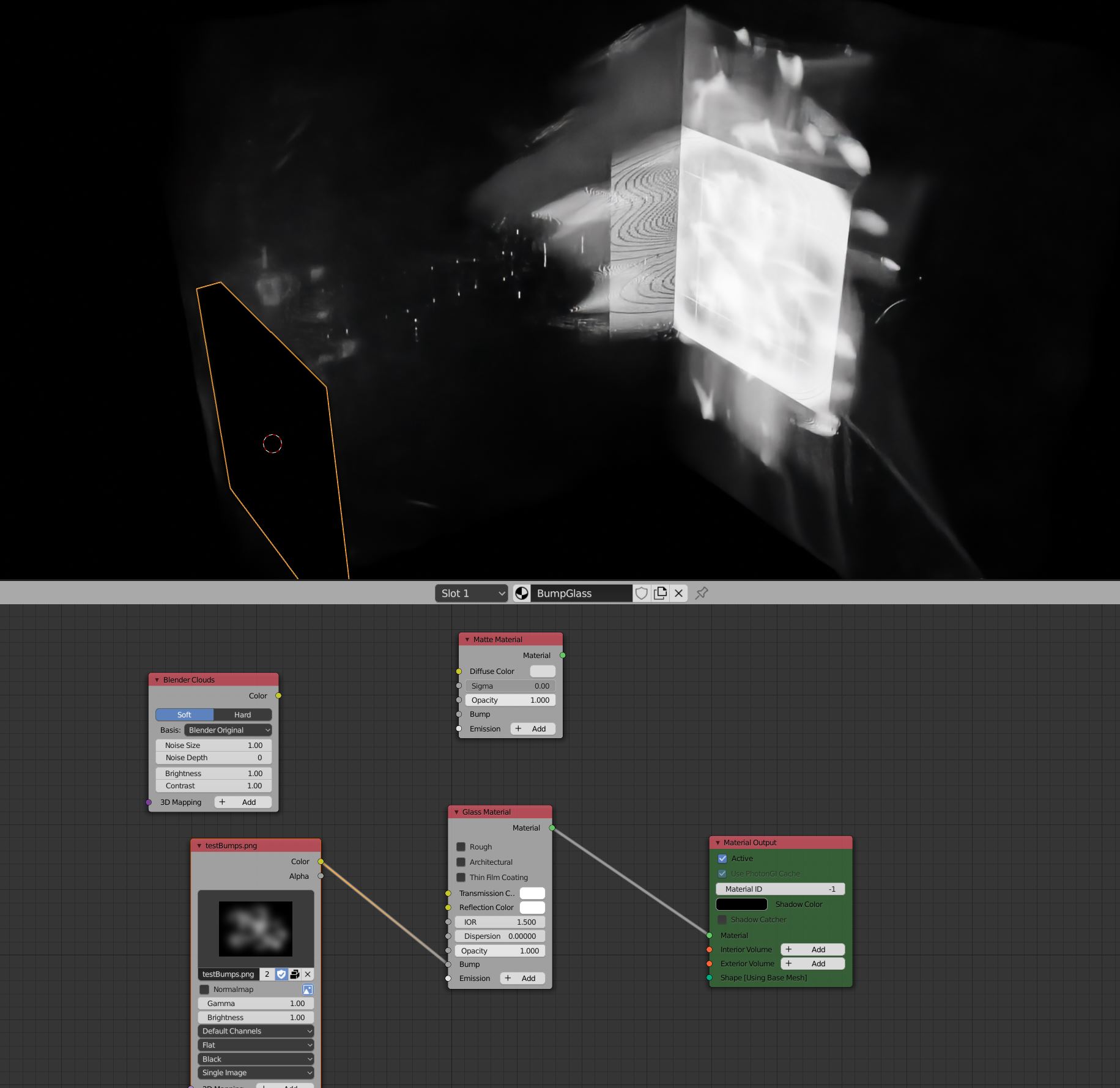Select Hard noise type in Blender Clouds
1120x1088 pixels.
tap(242, 715)
